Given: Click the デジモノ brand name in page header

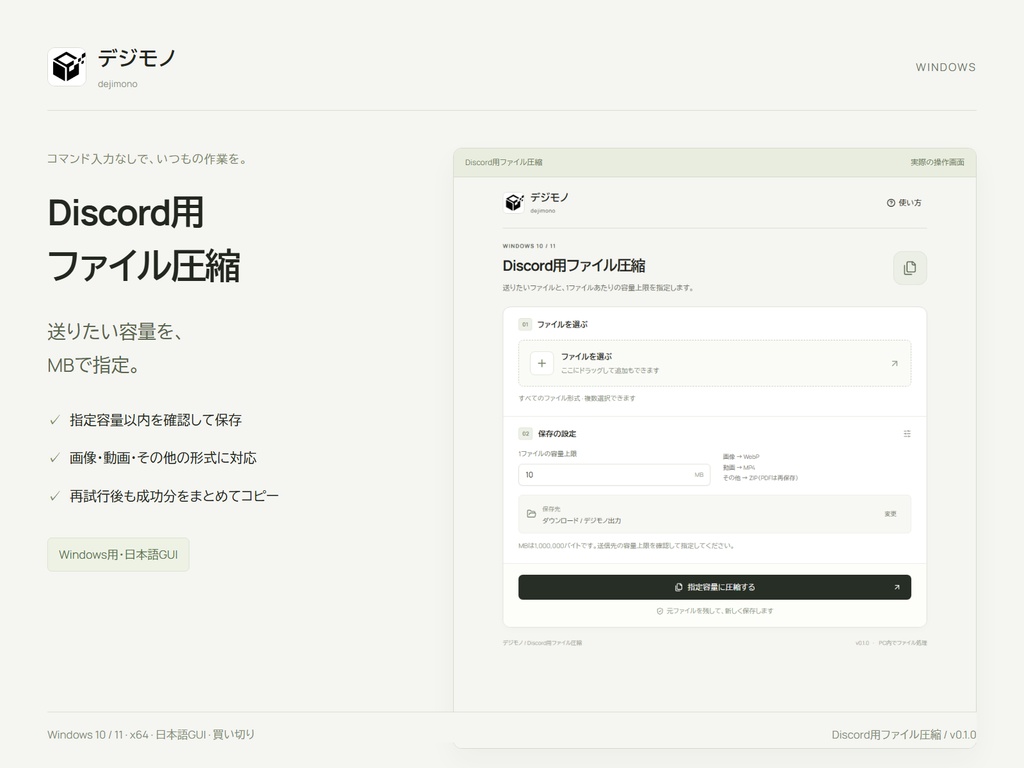Looking at the screenshot, I should click(137, 59).
